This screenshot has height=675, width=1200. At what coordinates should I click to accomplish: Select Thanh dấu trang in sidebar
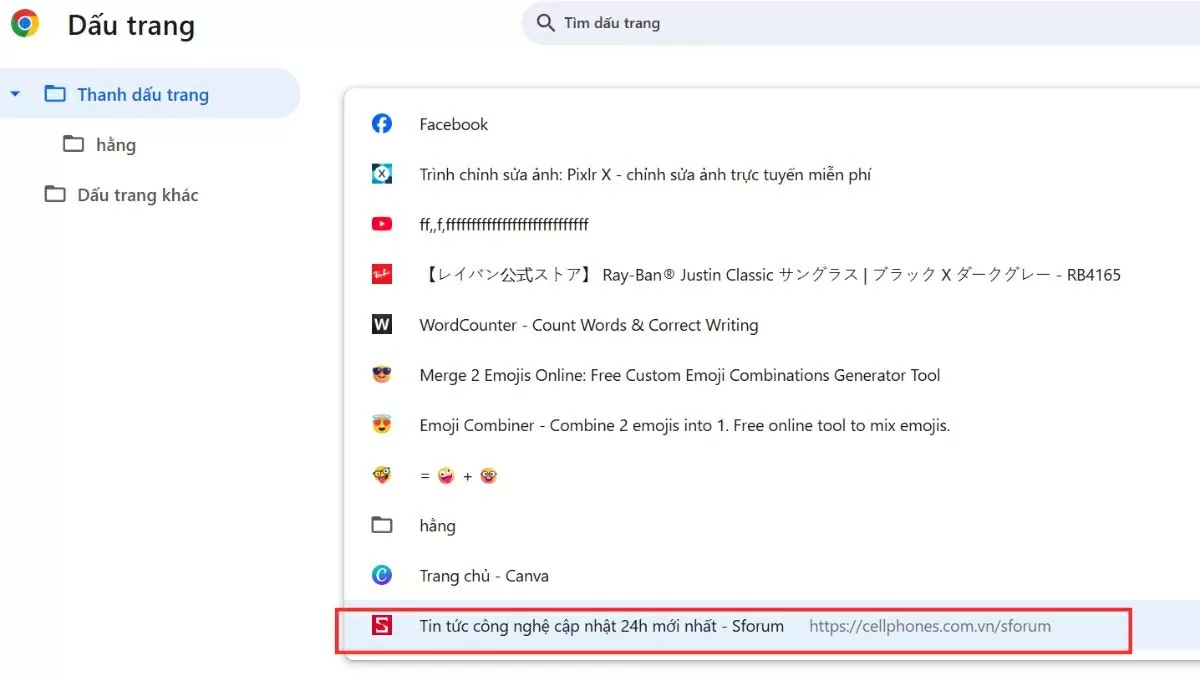[143, 95]
